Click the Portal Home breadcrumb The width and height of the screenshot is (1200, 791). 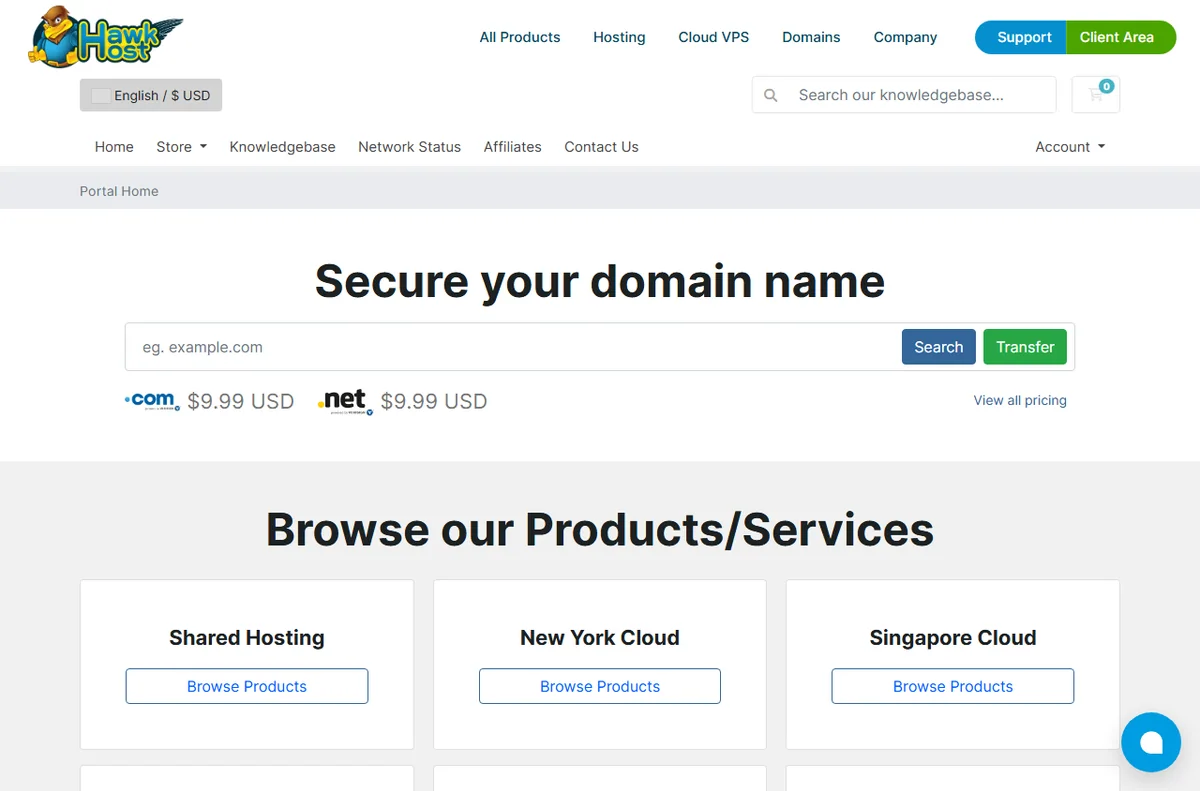(x=119, y=191)
